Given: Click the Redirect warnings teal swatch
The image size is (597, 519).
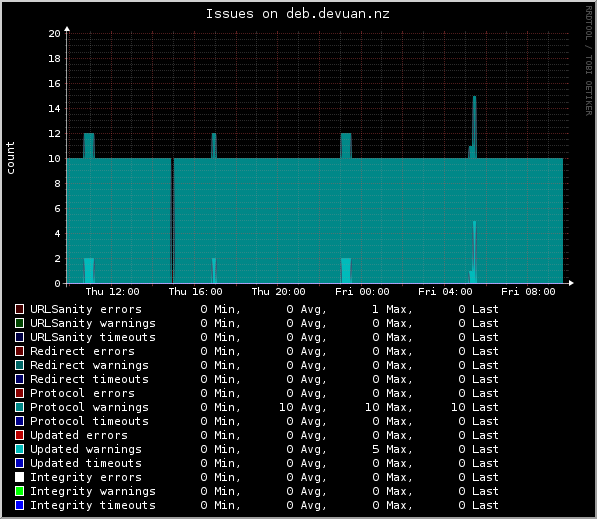Looking at the screenshot, I should point(19,365).
